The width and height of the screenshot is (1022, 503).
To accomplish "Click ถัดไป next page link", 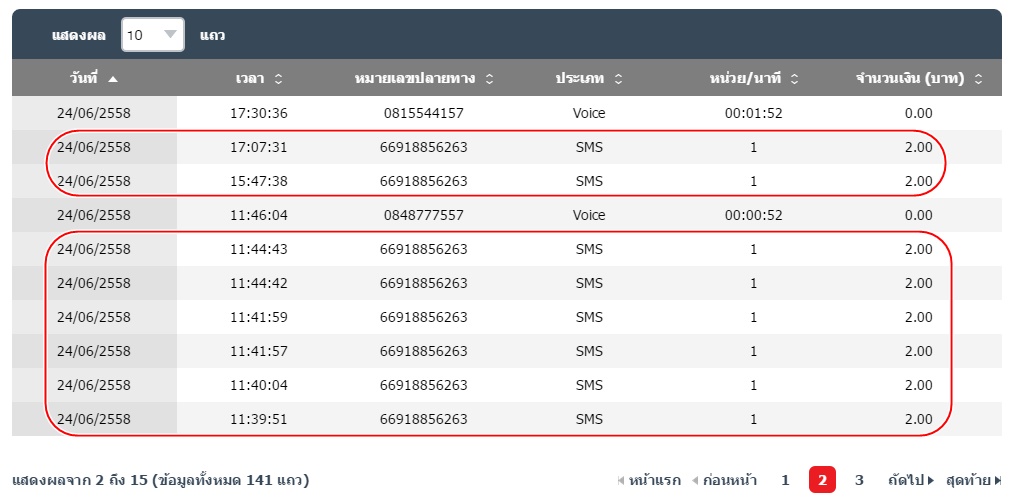I will [x=910, y=480].
